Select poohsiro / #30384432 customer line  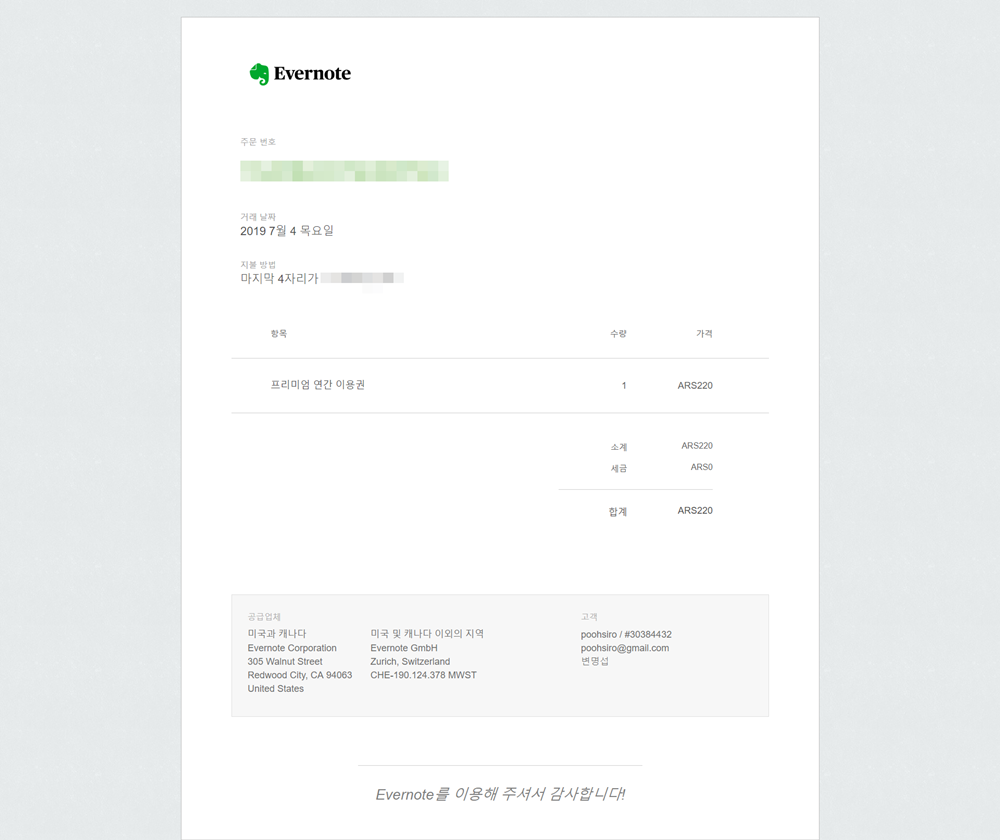(x=626, y=635)
